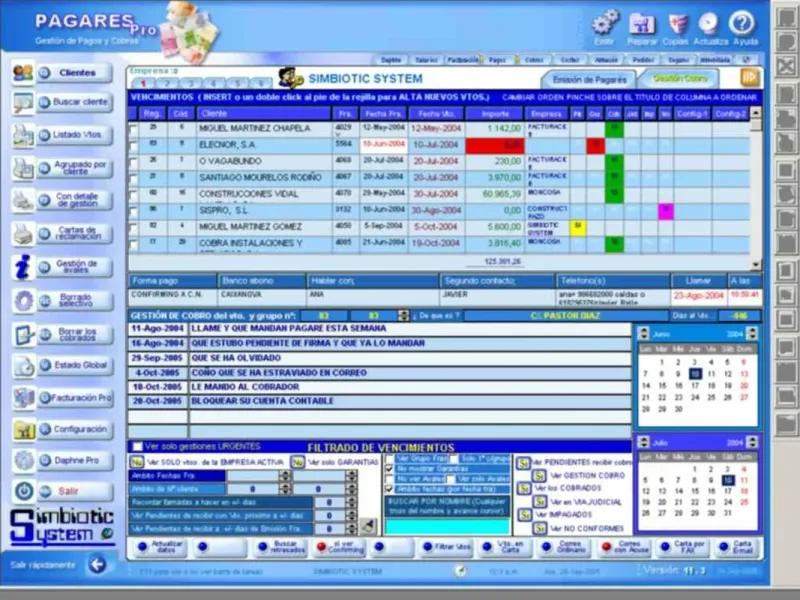The image size is (800, 600).
Task: Check Ver solo gestiones URGENTES box
Action: point(137,446)
